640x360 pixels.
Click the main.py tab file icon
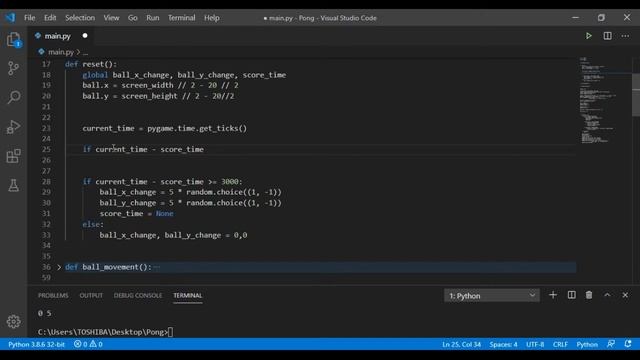pos(38,36)
